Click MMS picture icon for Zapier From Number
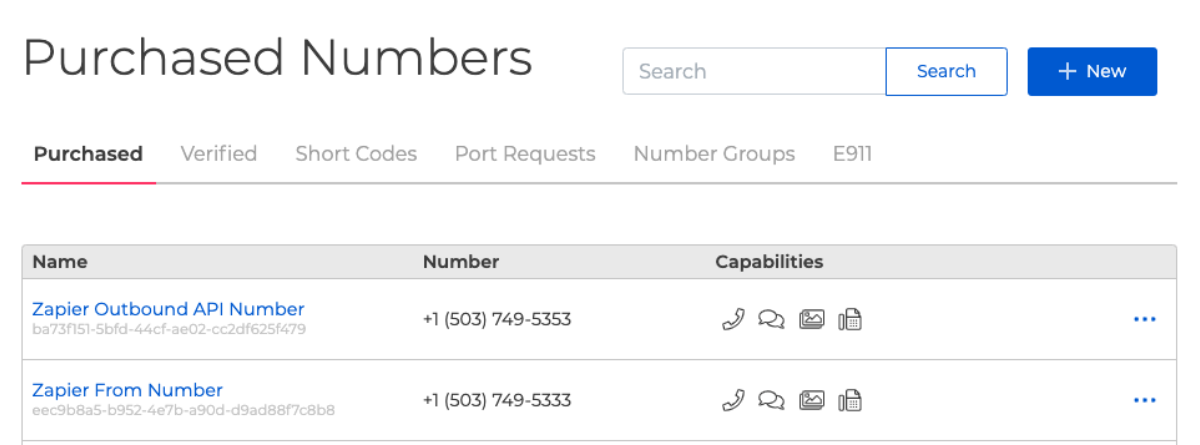This screenshot has width=1200, height=445. pyautogui.click(x=811, y=400)
